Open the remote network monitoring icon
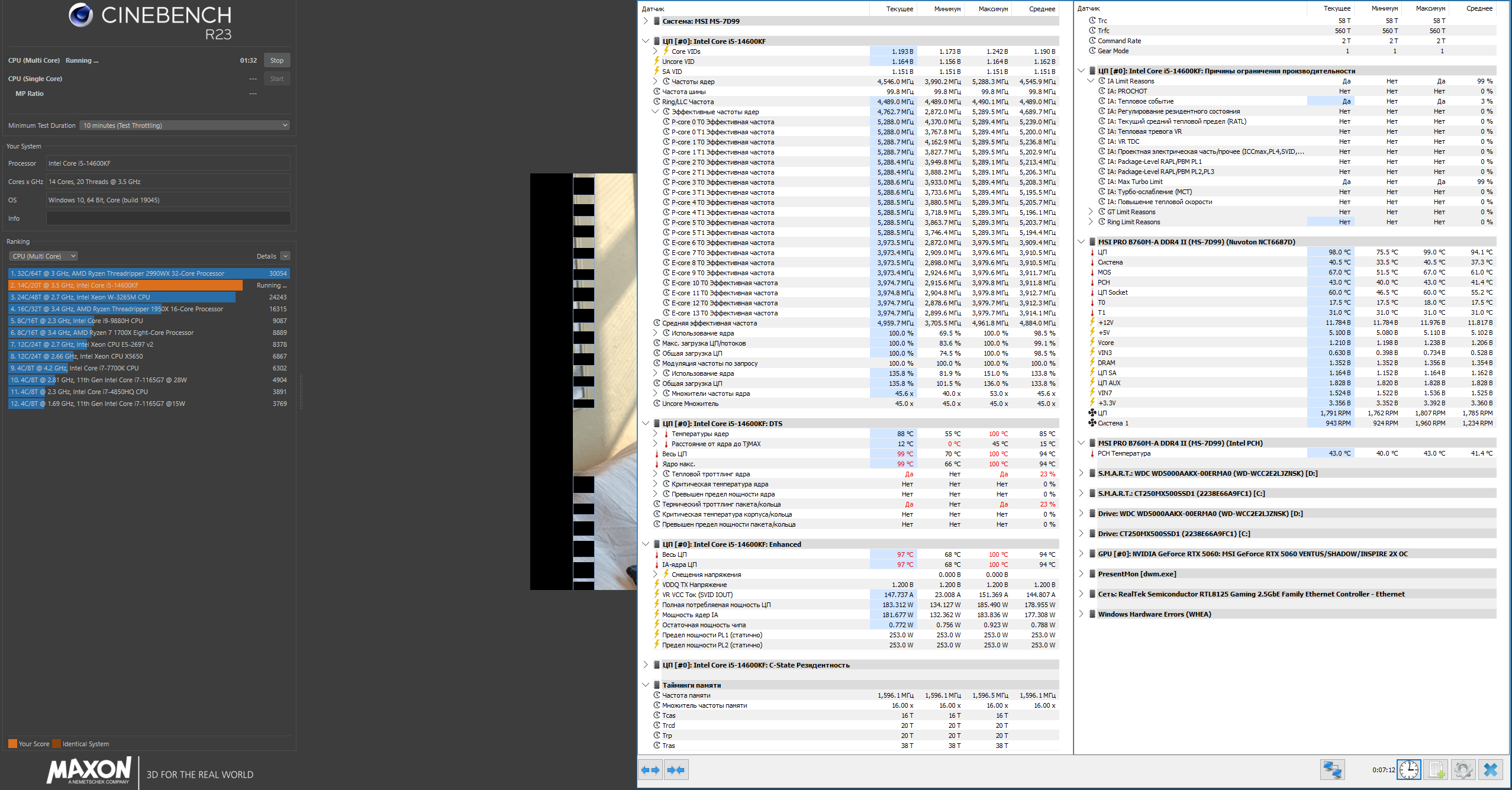The image size is (1512, 790). click(x=1332, y=770)
